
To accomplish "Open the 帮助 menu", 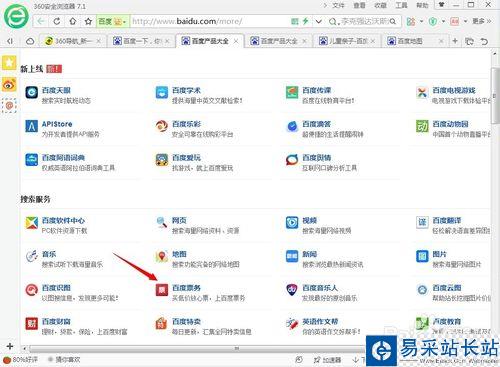I will (422, 6).
